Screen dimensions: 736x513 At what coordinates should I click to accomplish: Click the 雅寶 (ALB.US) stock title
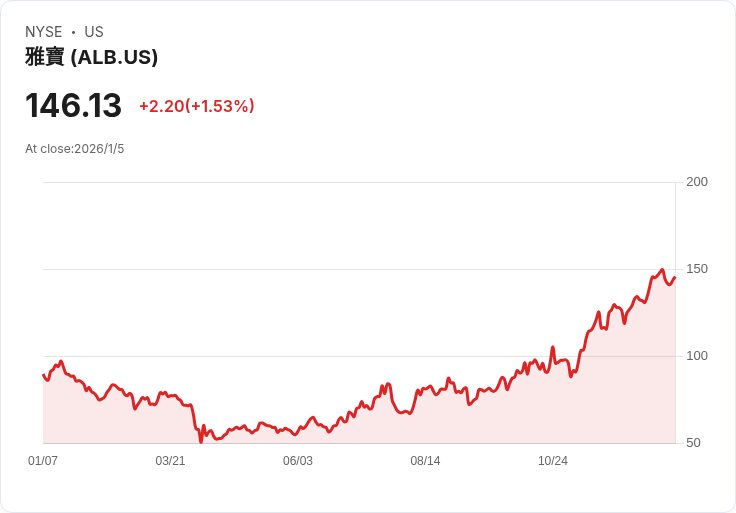tap(92, 57)
